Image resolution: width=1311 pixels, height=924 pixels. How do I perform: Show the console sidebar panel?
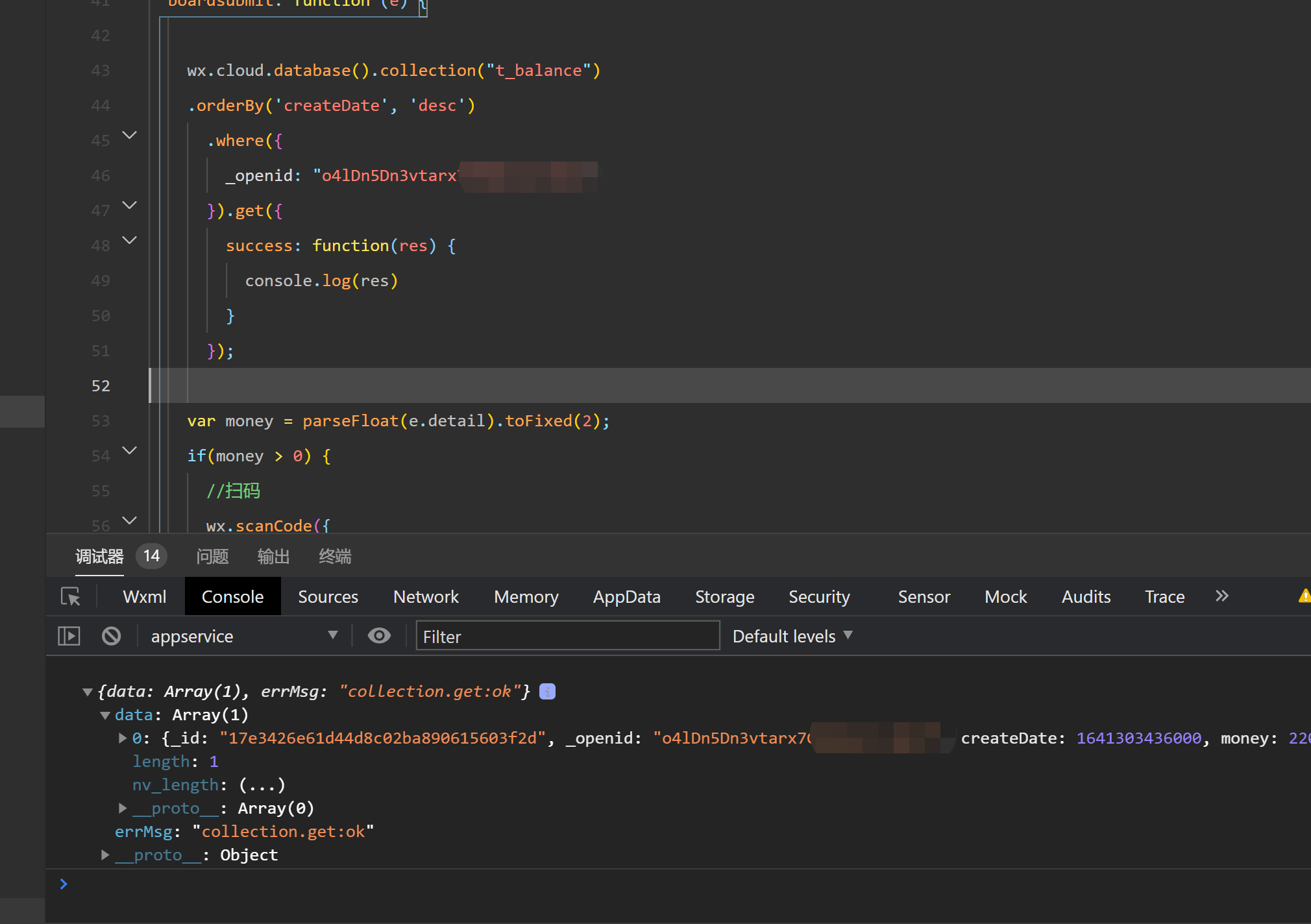coord(69,636)
